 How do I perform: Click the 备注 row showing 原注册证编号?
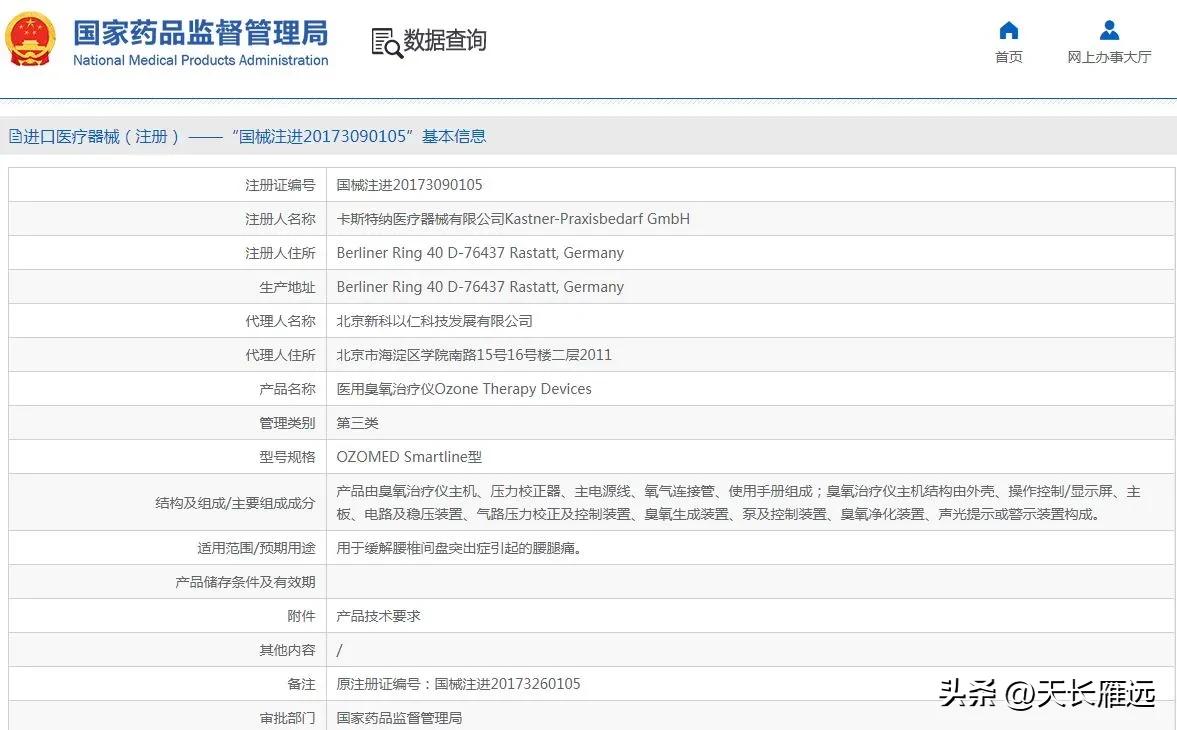point(458,683)
